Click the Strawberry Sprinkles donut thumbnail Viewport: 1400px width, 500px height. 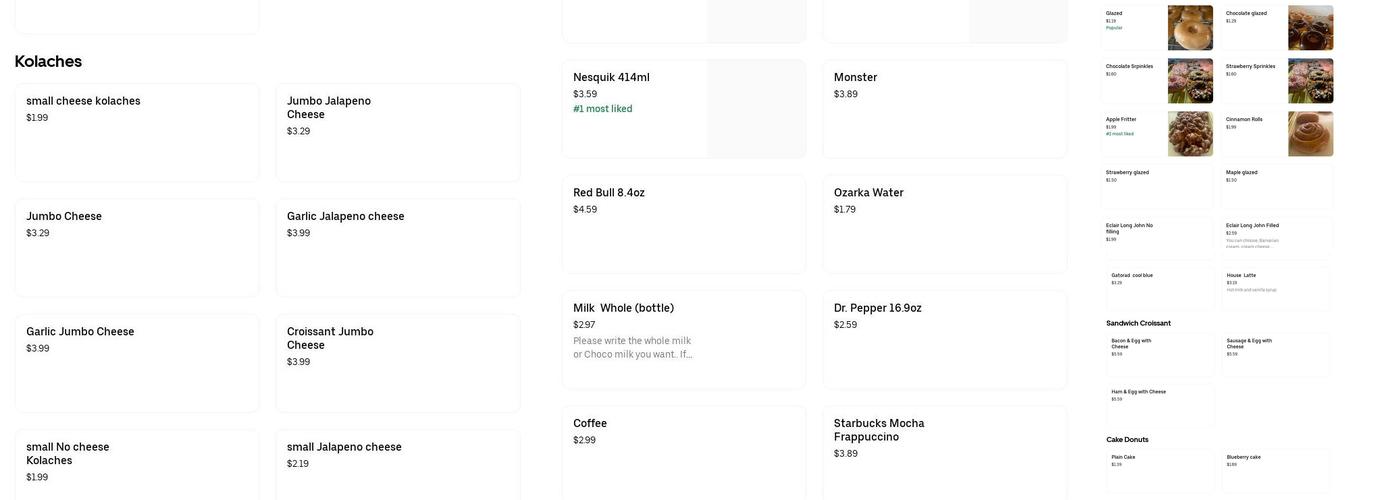tap(1310, 81)
